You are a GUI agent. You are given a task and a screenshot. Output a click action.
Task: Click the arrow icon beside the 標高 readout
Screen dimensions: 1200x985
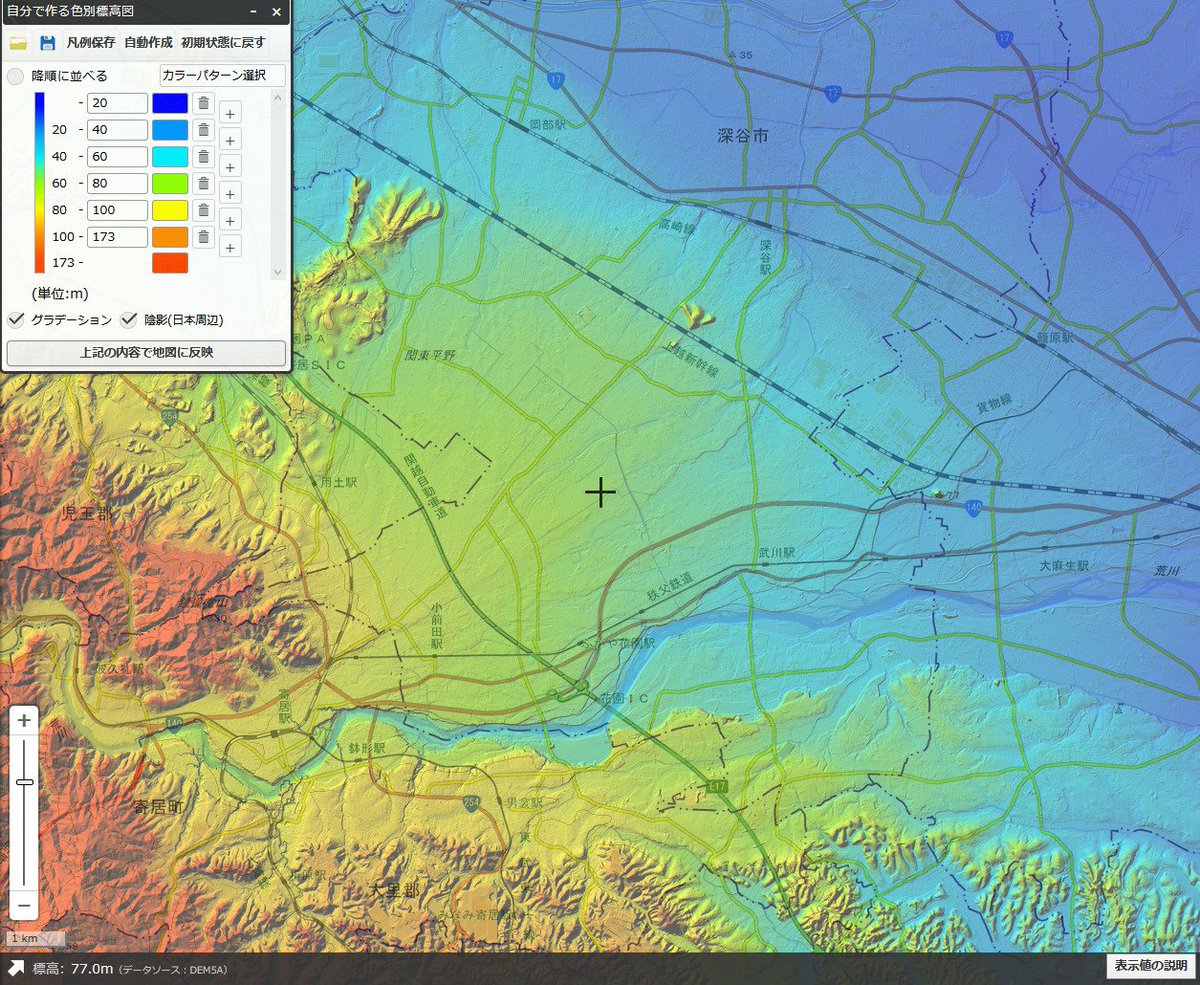point(17,967)
